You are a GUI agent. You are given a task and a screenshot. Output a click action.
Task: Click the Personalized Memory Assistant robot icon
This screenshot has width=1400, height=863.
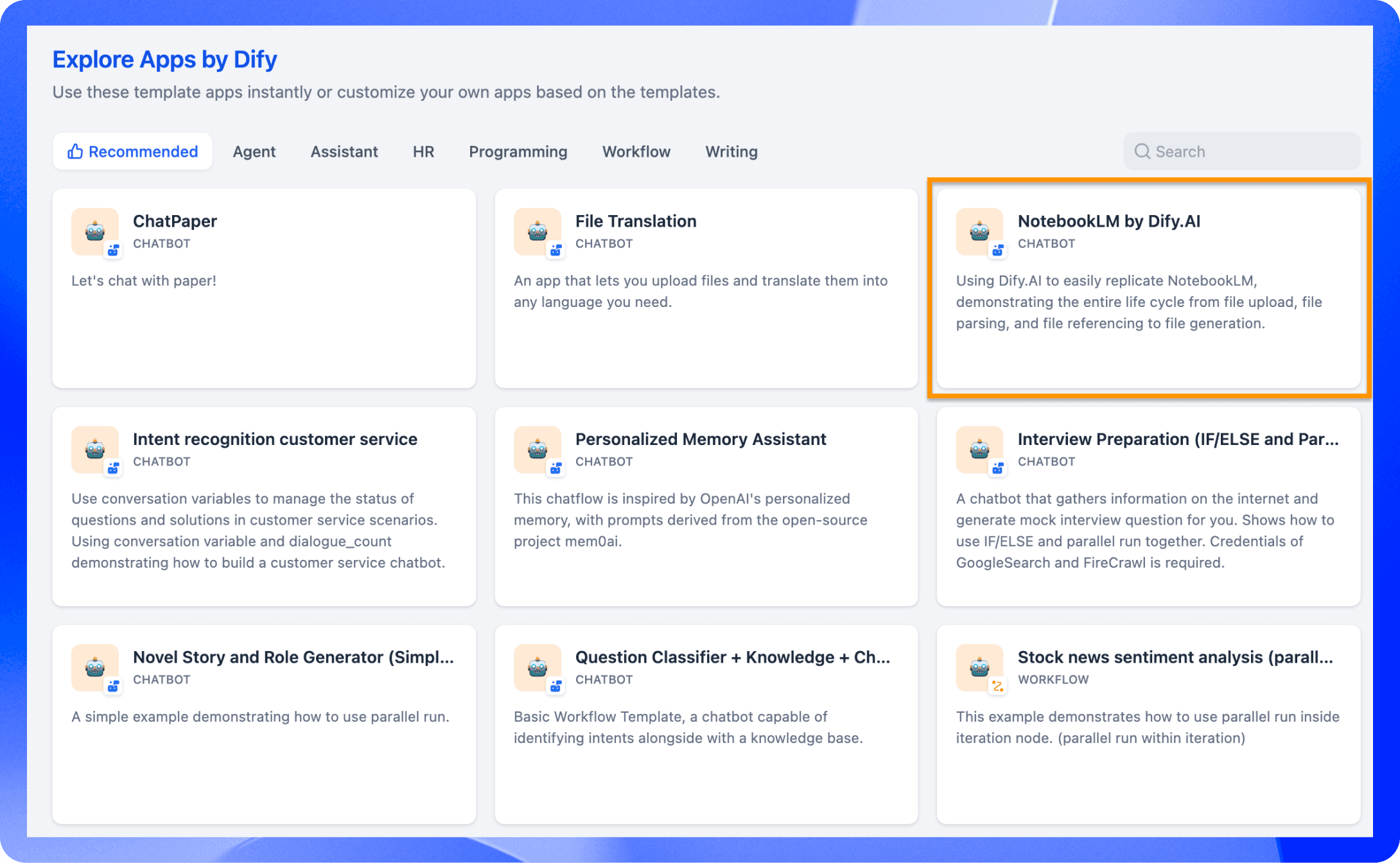(538, 449)
